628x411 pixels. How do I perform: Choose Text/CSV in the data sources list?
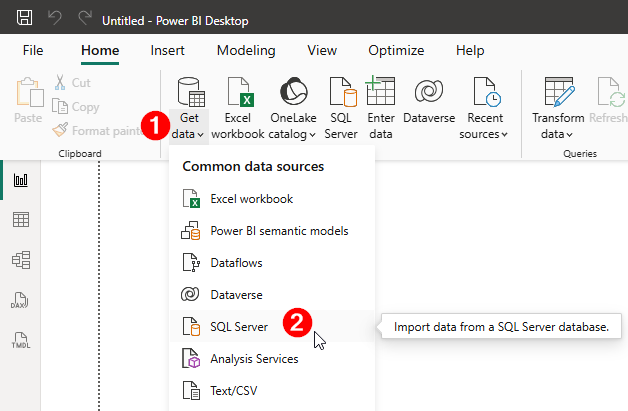coord(272,391)
